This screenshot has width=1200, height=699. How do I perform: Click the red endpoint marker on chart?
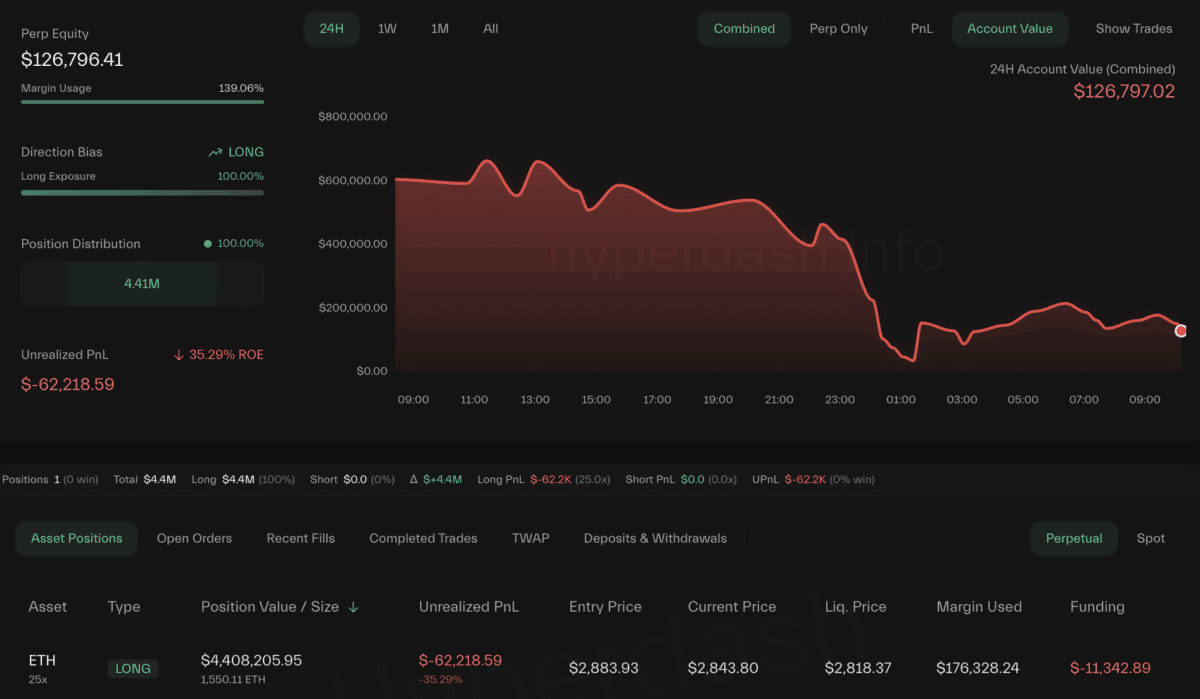[x=1181, y=331]
